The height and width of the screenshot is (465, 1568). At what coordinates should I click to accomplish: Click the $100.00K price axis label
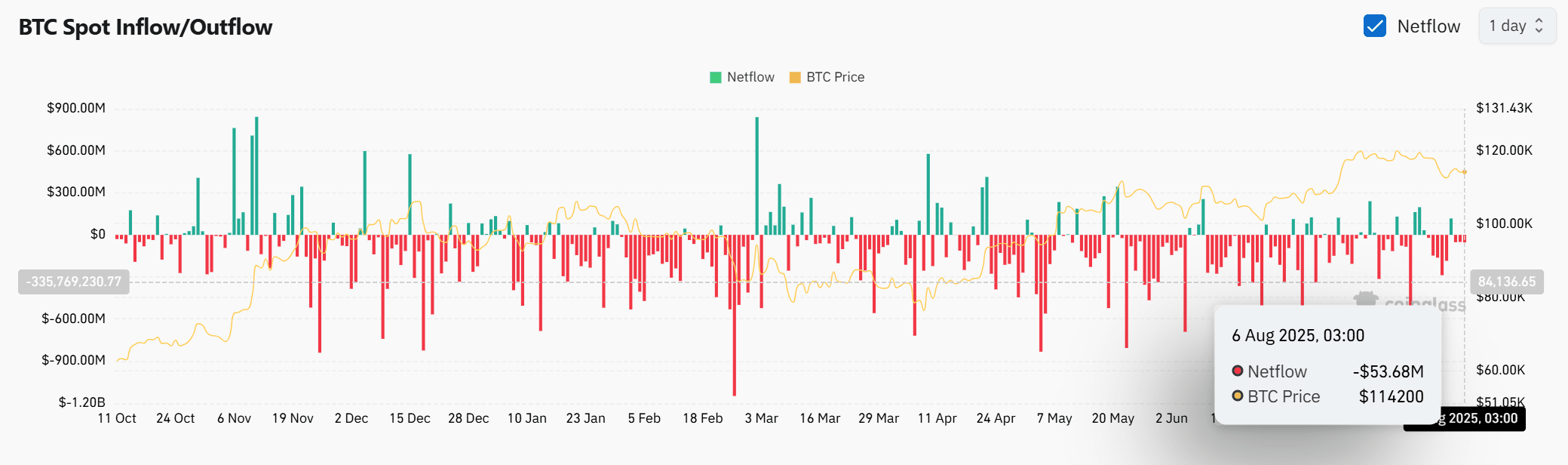[x=1504, y=223]
